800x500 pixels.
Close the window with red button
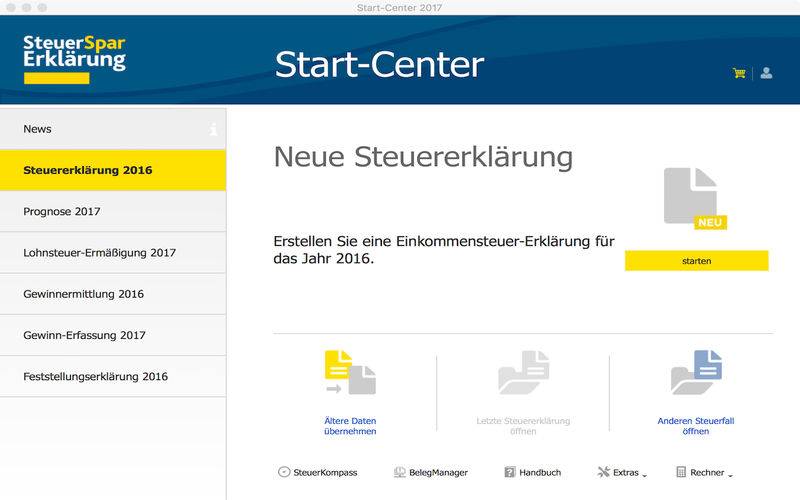[x=11, y=8]
